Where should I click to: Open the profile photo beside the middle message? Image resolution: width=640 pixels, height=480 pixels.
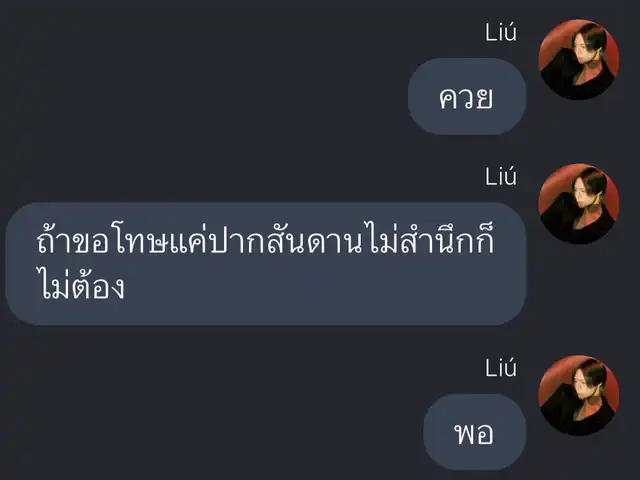[579, 204]
